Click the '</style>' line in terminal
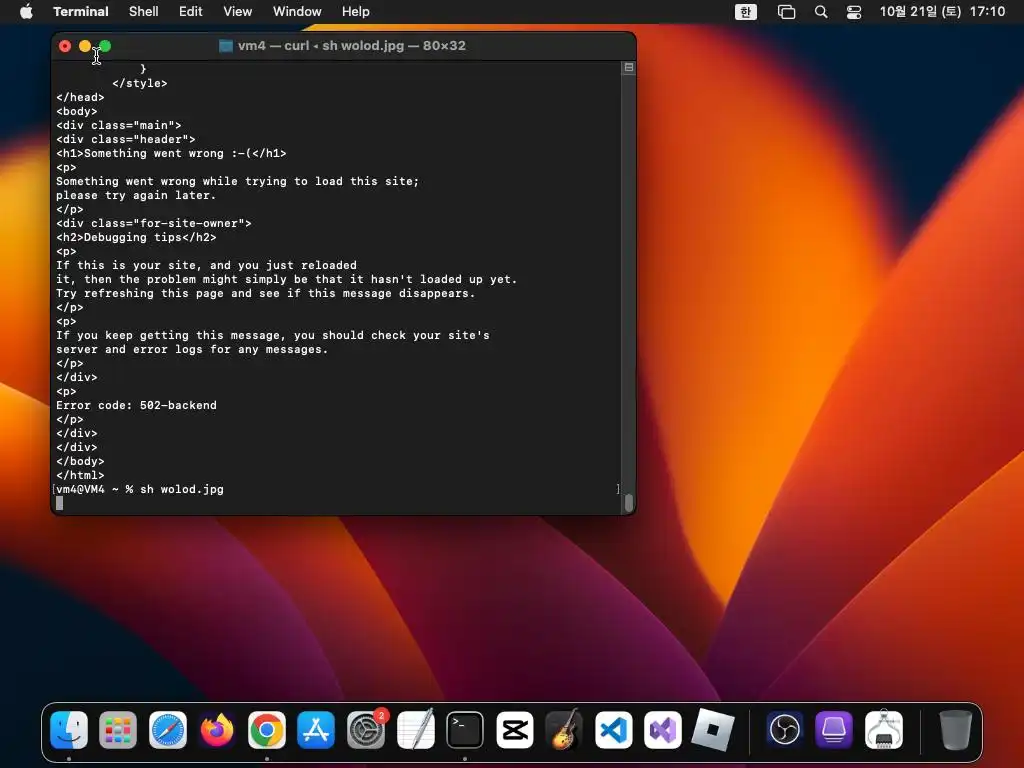Image resolution: width=1024 pixels, height=768 pixels. click(x=140, y=83)
